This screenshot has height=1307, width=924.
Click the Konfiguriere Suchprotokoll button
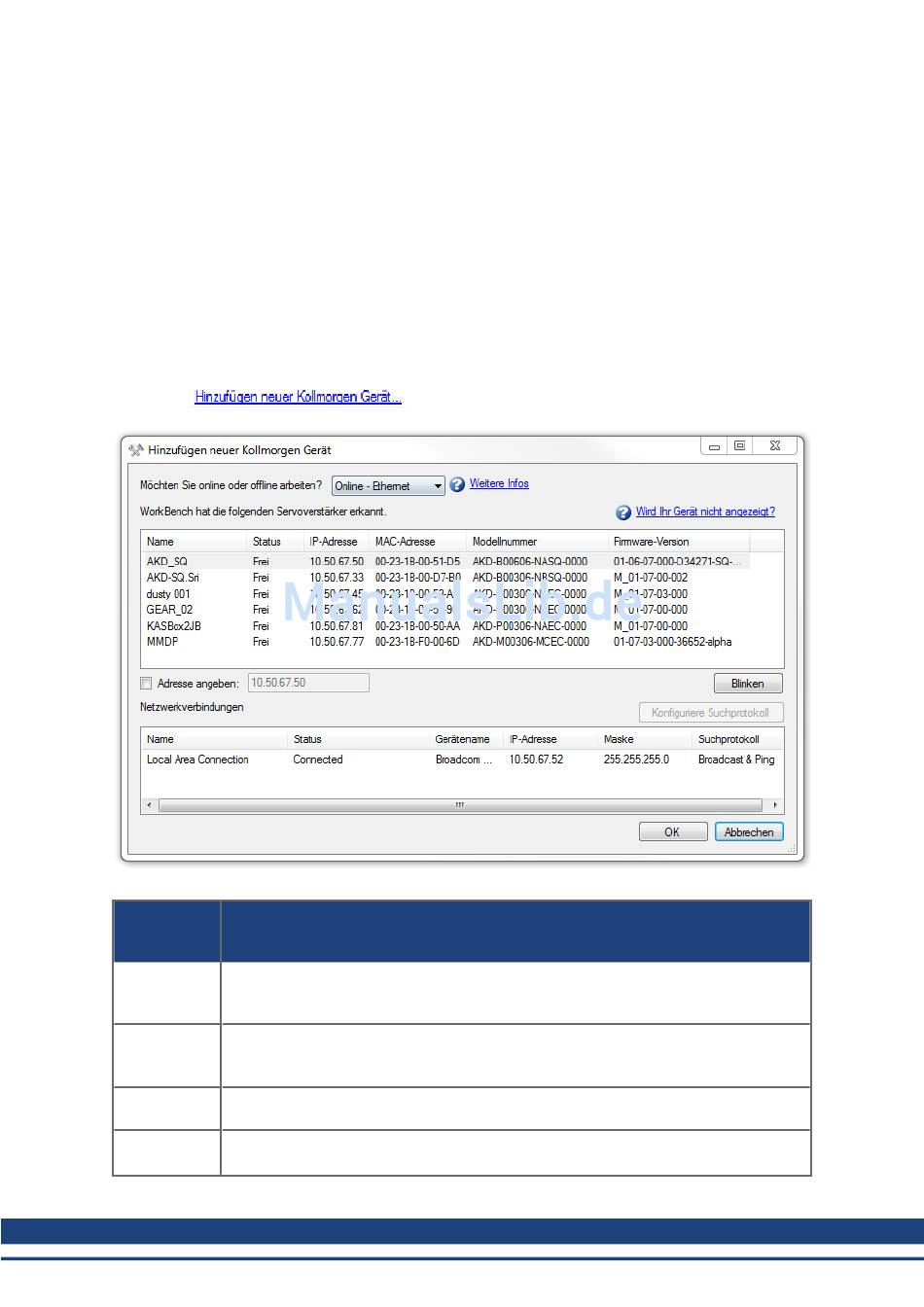click(x=710, y=713)
